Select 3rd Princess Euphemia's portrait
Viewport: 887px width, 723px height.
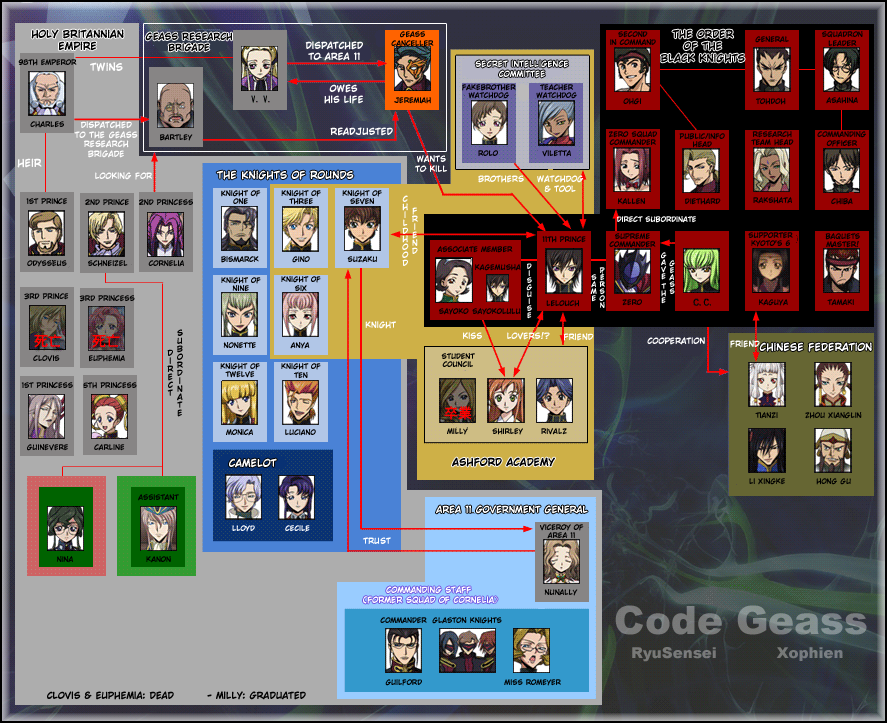coord(106,329)
